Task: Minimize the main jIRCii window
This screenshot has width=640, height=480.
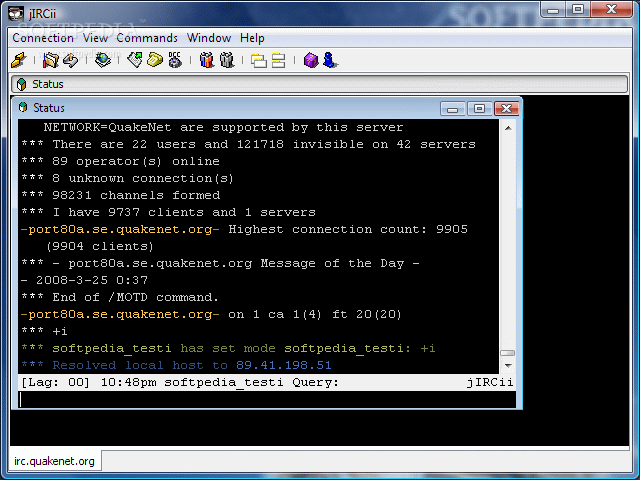Action: click(553, 10)
